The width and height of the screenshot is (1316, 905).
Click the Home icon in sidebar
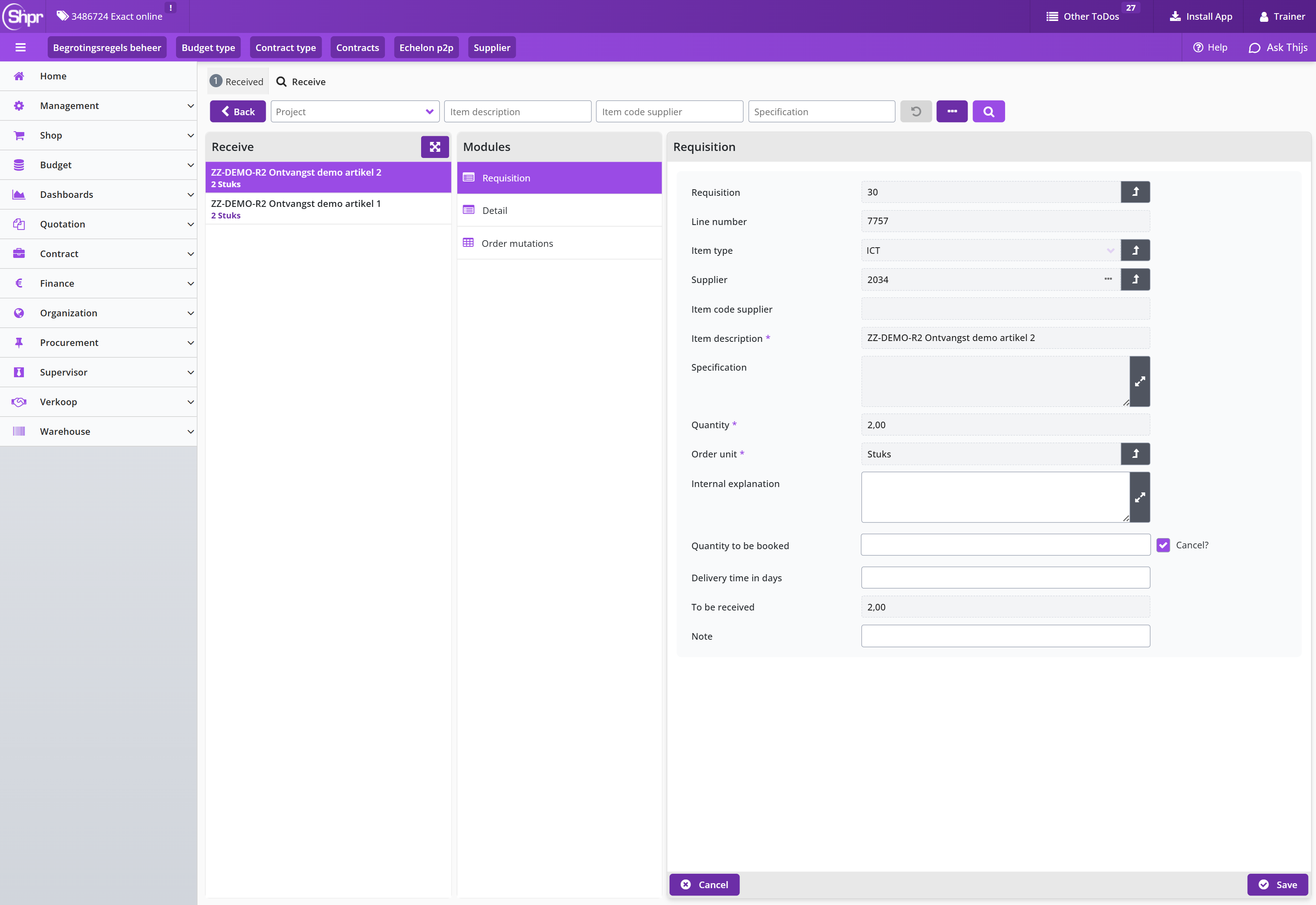click(x=19, y=76)
